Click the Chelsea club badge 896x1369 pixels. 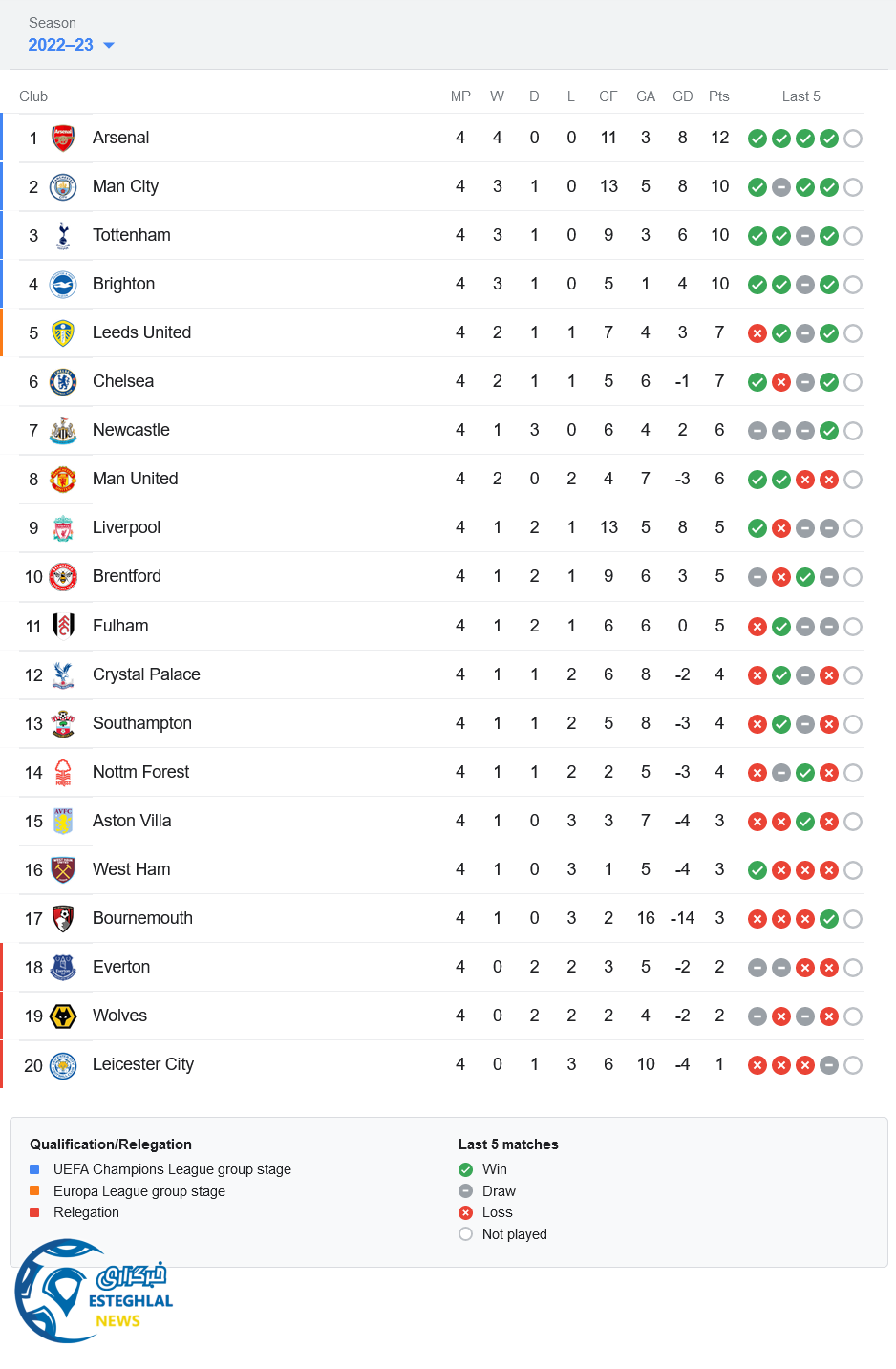pos(63,381)
